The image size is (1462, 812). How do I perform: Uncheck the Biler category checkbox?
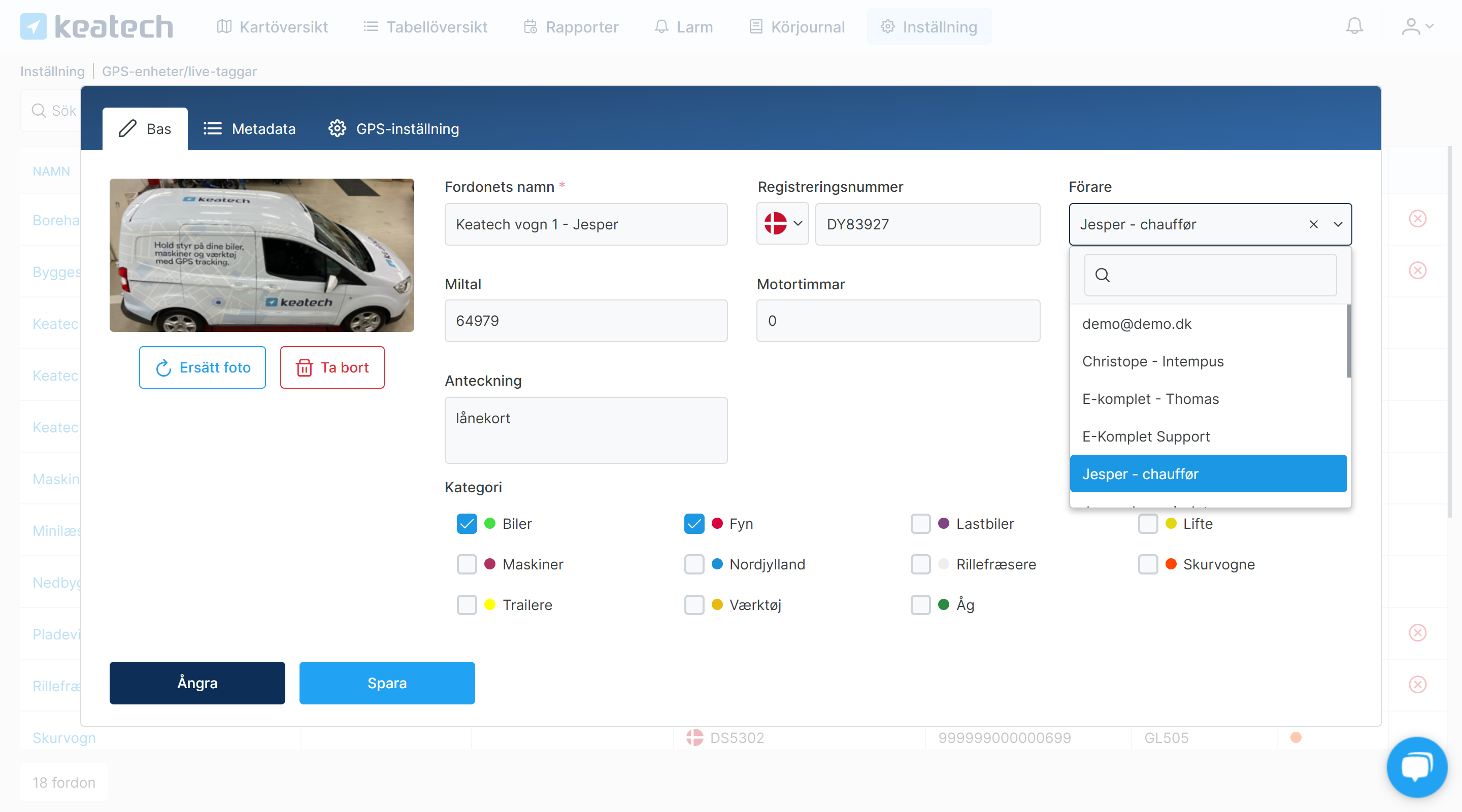[467, 524]
